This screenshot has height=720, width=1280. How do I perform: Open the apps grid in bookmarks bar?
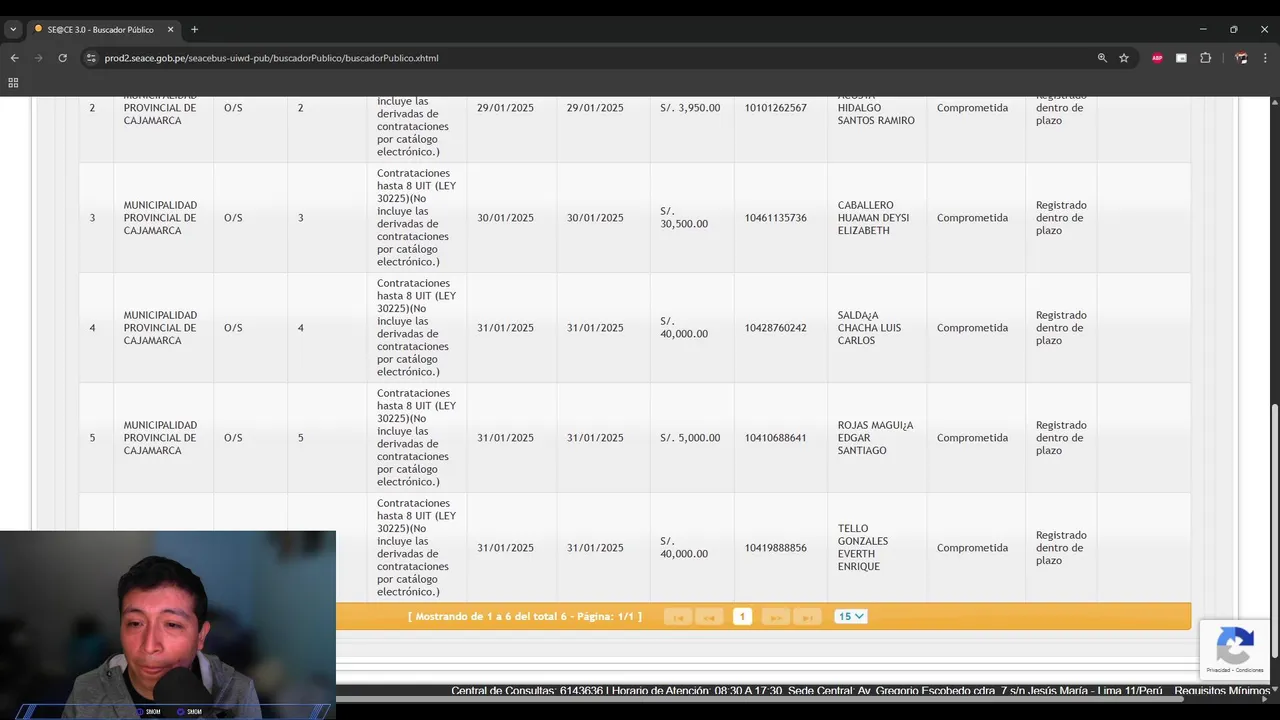(13, 83)
